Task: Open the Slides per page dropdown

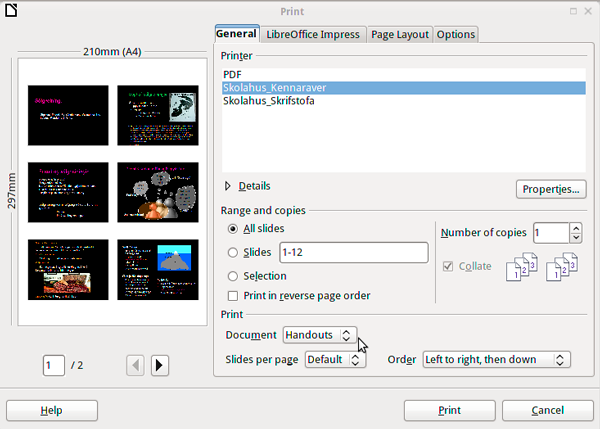Action: click(333, 359)
